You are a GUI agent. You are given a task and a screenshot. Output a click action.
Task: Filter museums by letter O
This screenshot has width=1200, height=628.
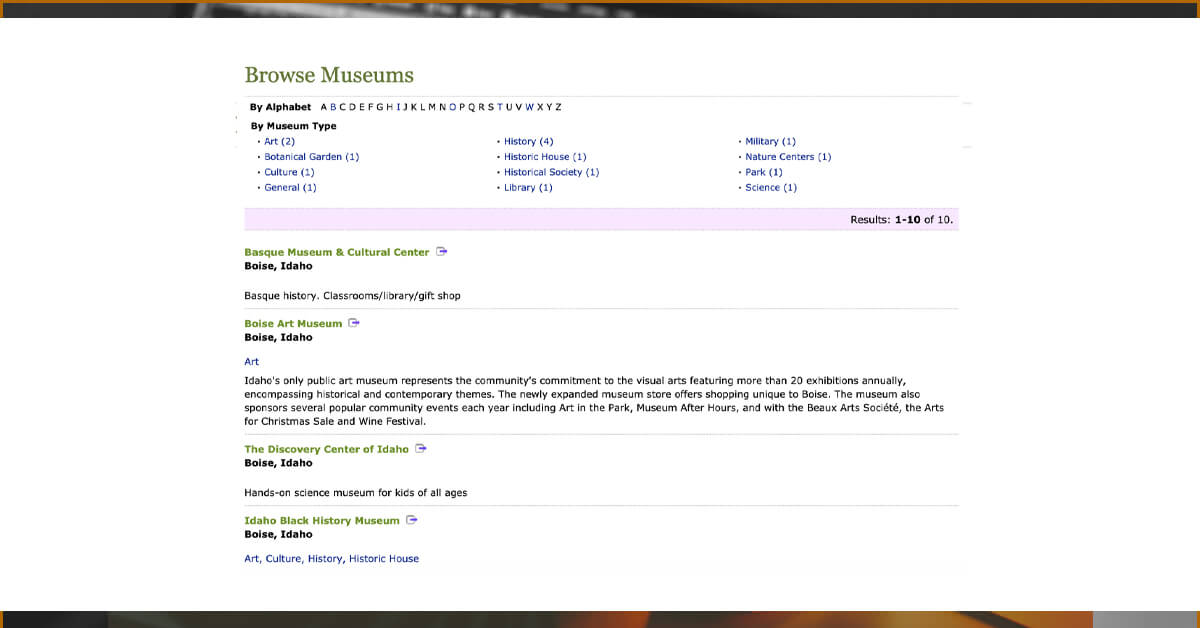pos(453,107)
